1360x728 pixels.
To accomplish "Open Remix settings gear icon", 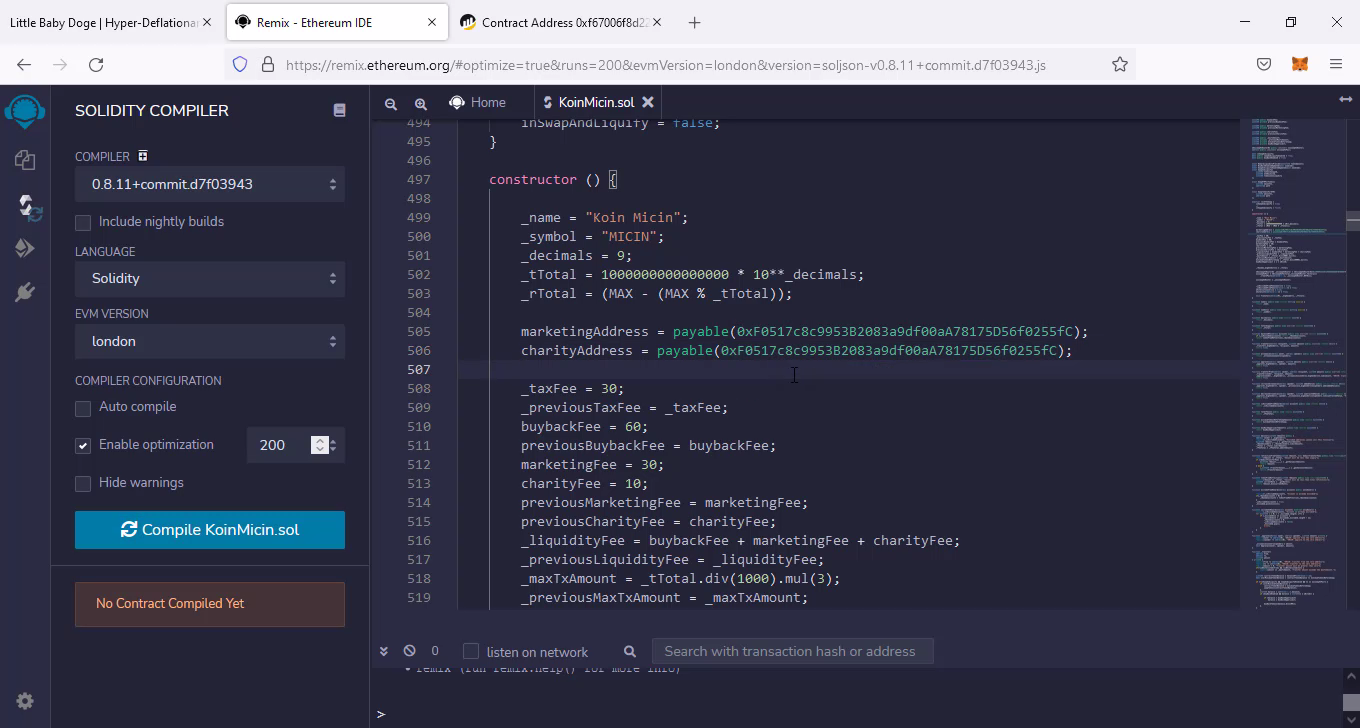I will pyautogui.click(x=25, y=701).
